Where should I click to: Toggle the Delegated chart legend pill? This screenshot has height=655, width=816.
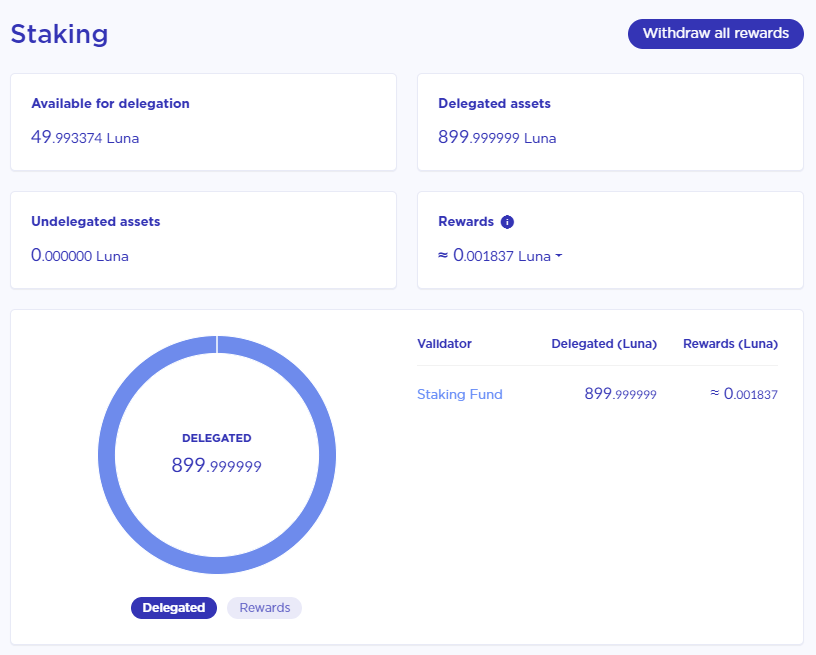pos(173,607)
